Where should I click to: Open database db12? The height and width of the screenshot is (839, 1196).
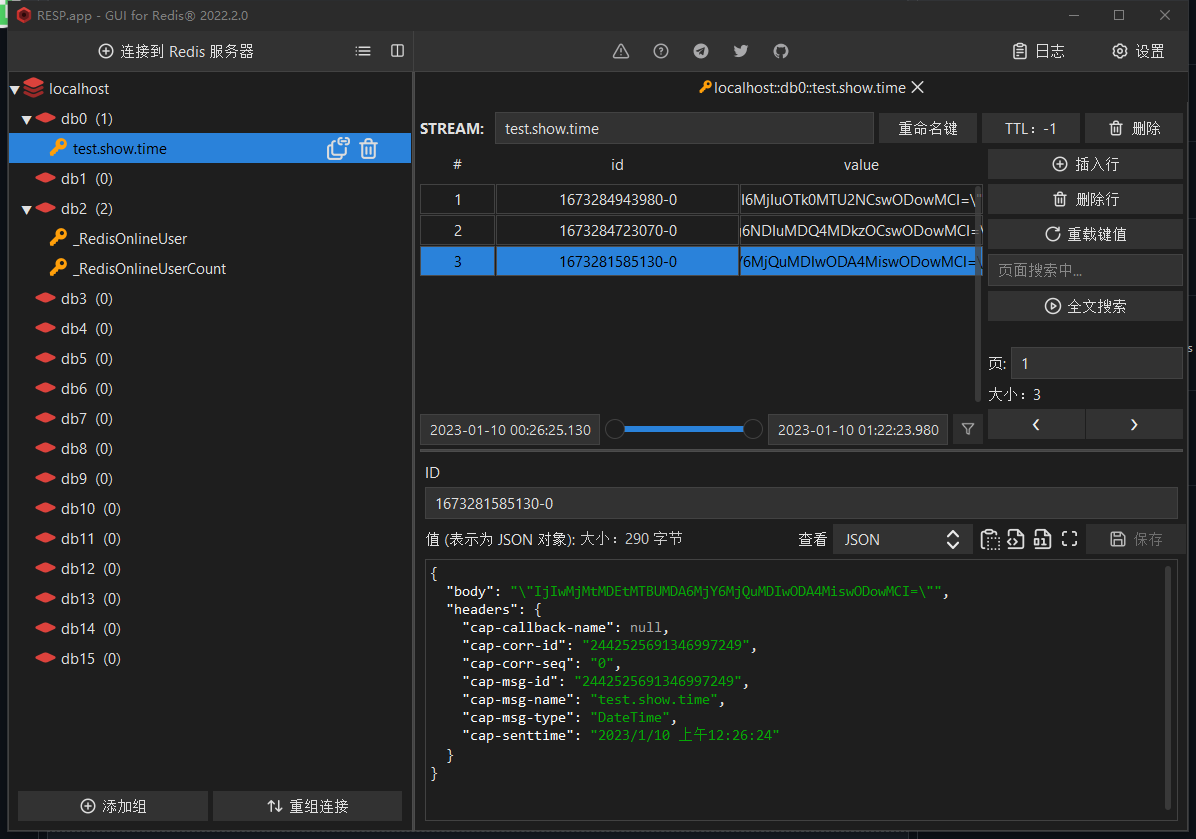[x=90, y=569]
